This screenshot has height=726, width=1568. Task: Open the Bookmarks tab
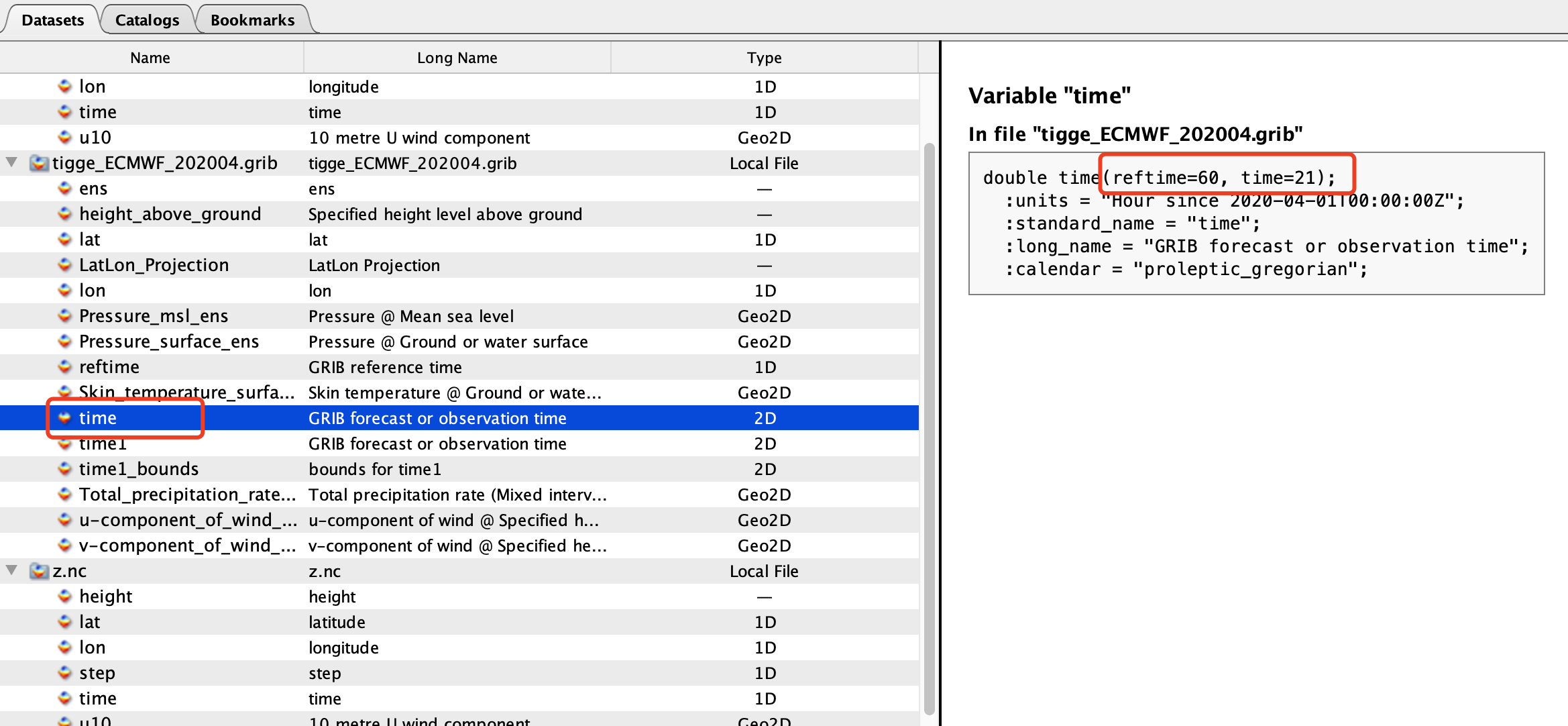coord(252,20)
